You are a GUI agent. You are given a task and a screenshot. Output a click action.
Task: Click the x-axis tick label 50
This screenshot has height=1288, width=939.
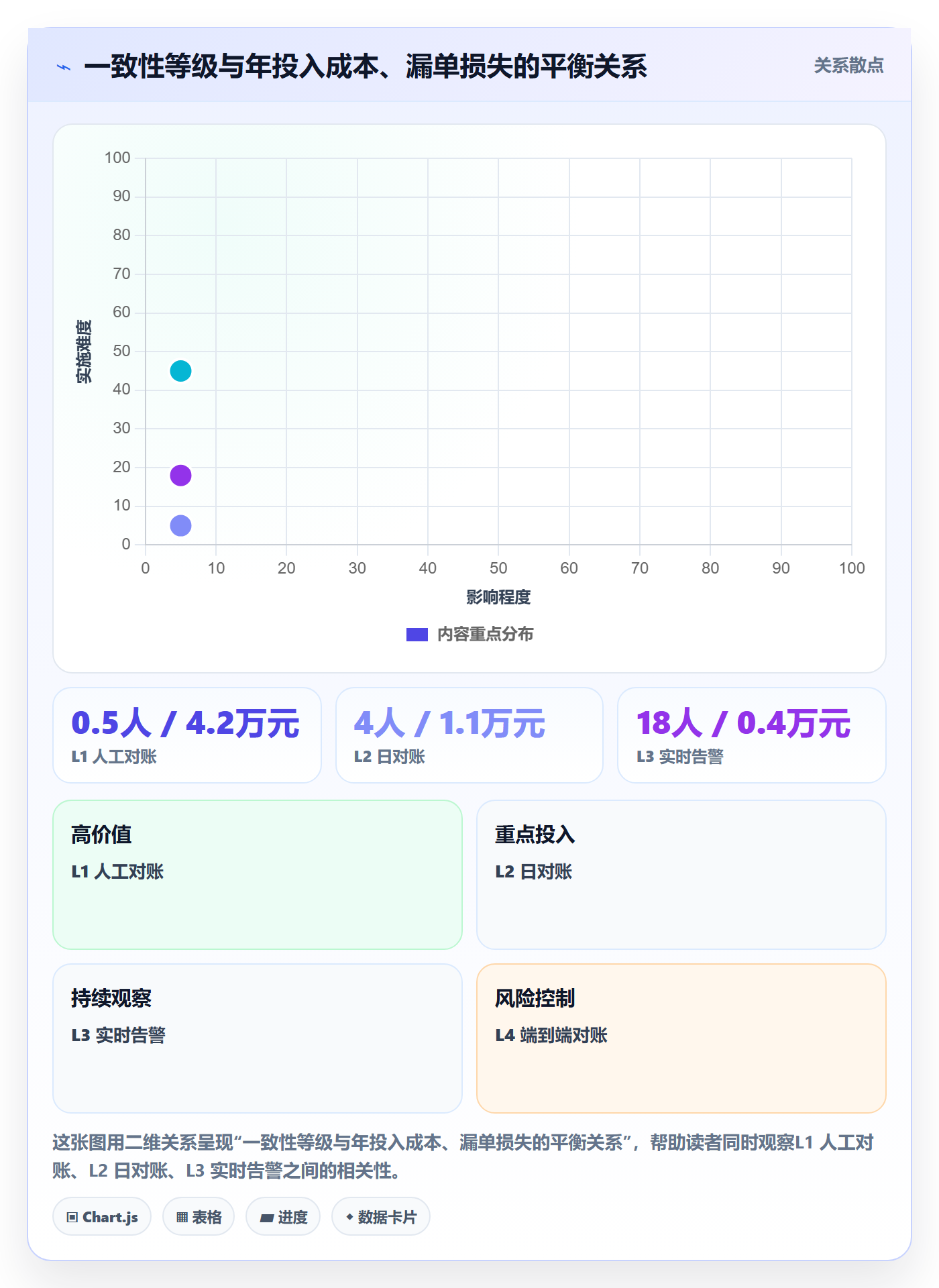point(498,568)
